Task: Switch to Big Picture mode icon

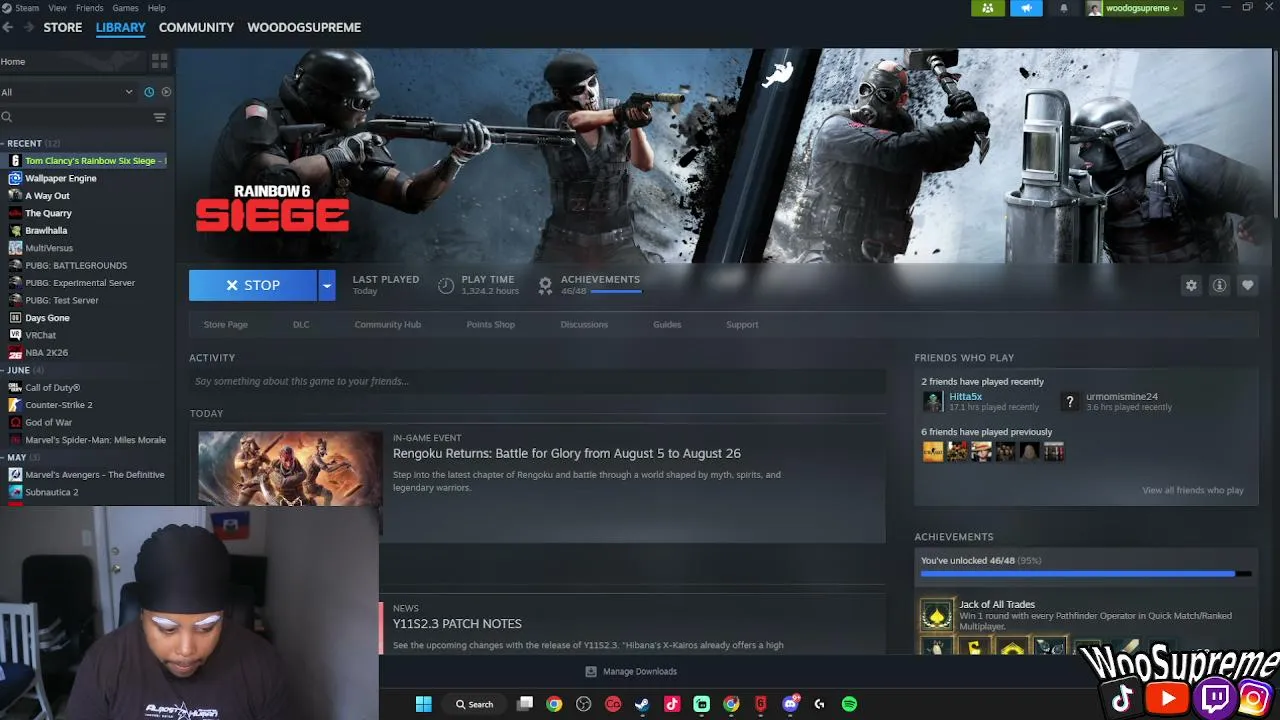Action: coord(1200,8)
